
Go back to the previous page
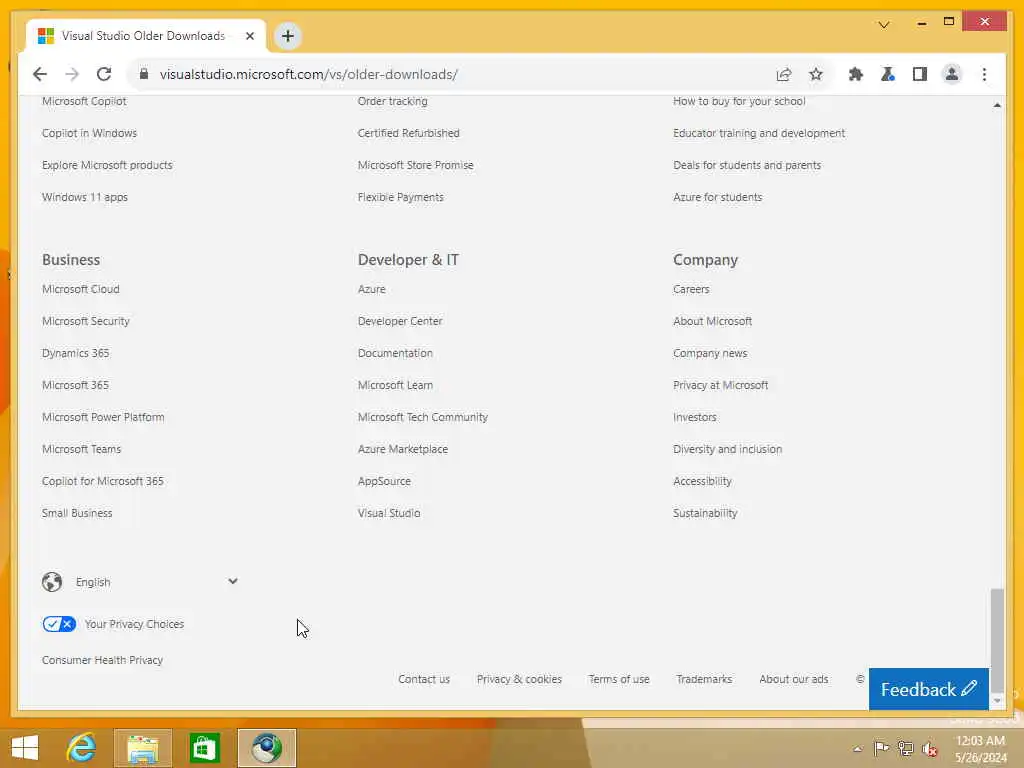(x=40, y=74)
